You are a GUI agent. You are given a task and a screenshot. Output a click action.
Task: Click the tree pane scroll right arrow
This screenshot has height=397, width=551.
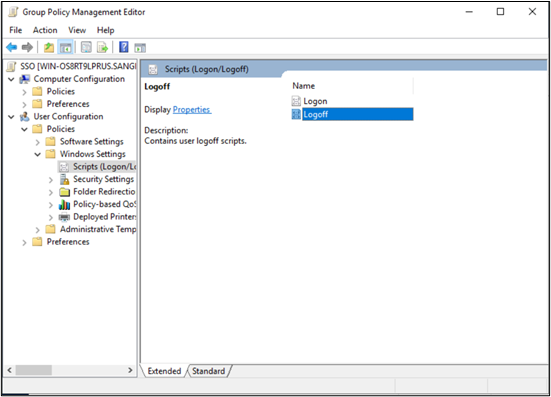pos(130,370)
